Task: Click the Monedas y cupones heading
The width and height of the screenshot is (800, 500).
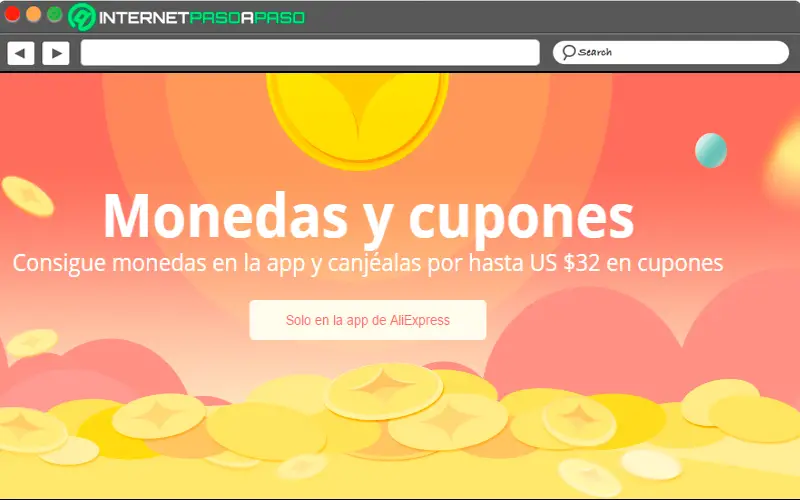Action: [x=368, y=217]
